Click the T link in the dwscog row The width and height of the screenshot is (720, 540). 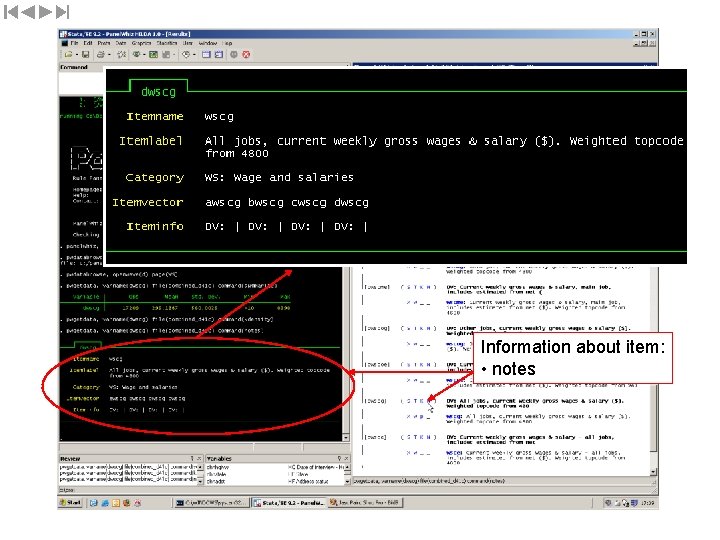point(415,328)
